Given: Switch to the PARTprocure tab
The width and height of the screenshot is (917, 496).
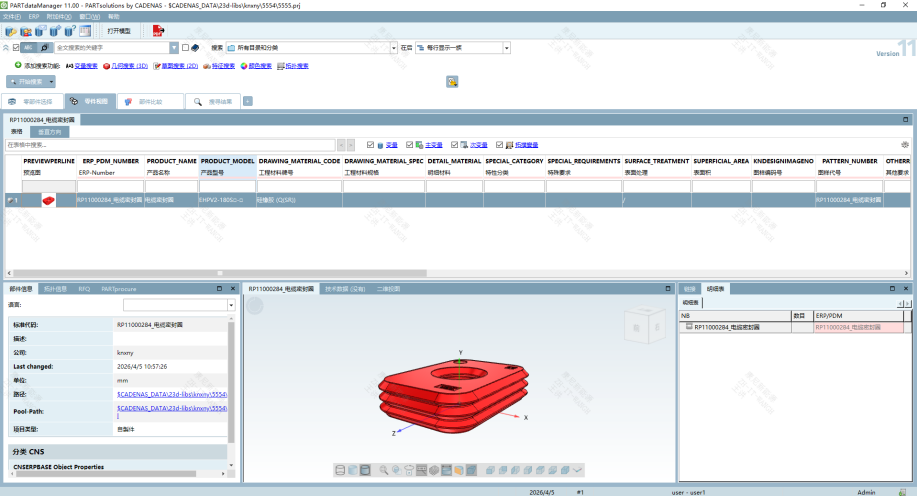Looking at the screenshot, I should [119, 289].
